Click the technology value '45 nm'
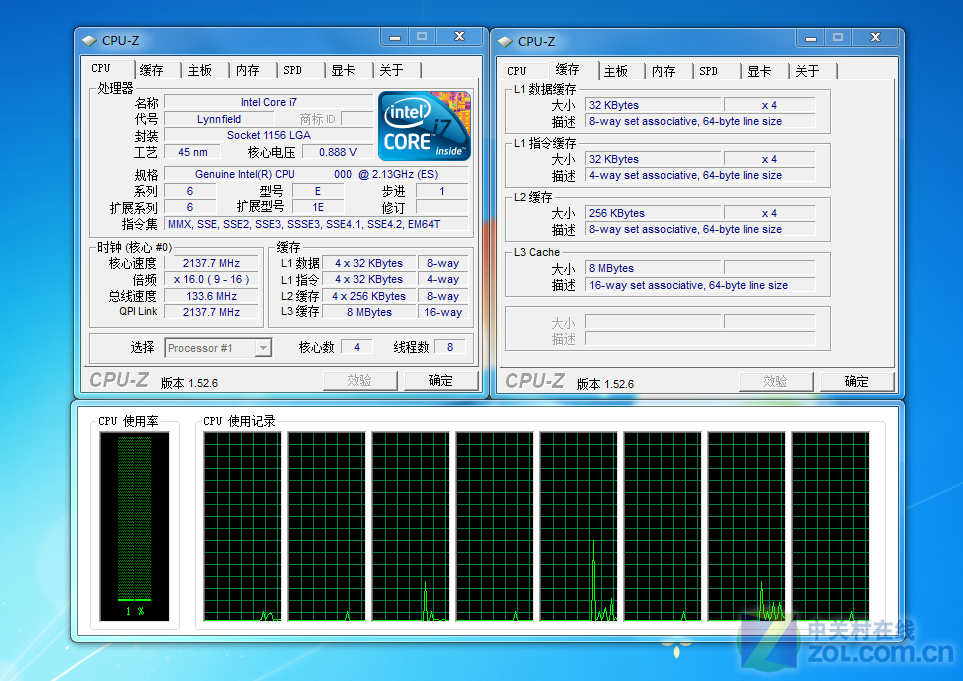This screenshot has height=681, width=963. pyautogui.click(x=192, y=152)
